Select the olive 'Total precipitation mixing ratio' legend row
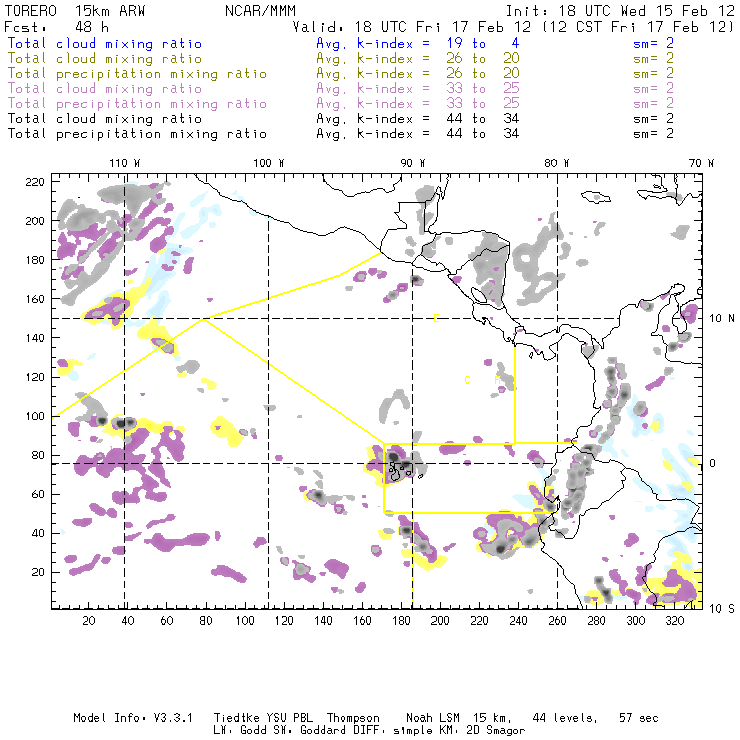Viewport: 740px width, 740px height. pyautogui.click(x=137, y=74)
